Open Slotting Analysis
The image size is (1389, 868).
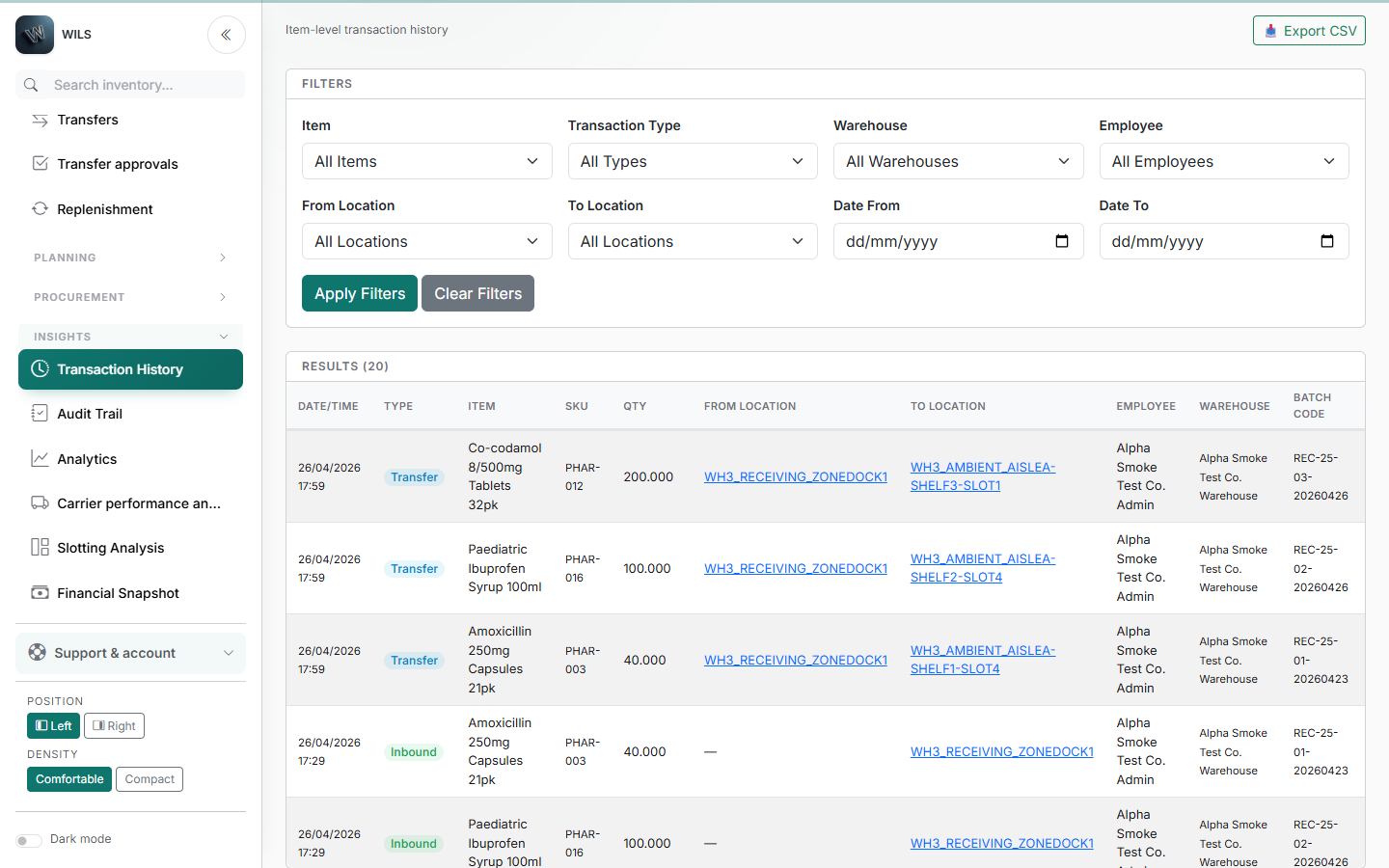(130, 548)
